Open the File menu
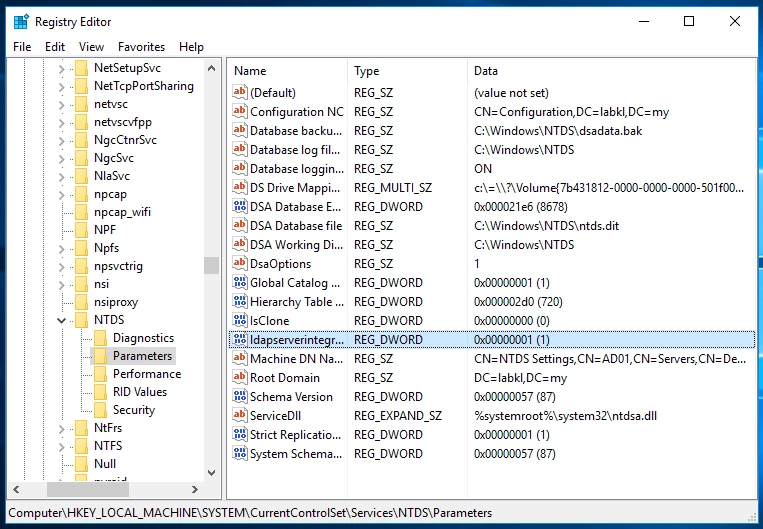The height and width of the screenshot is (529, 763). click(22, 47)
